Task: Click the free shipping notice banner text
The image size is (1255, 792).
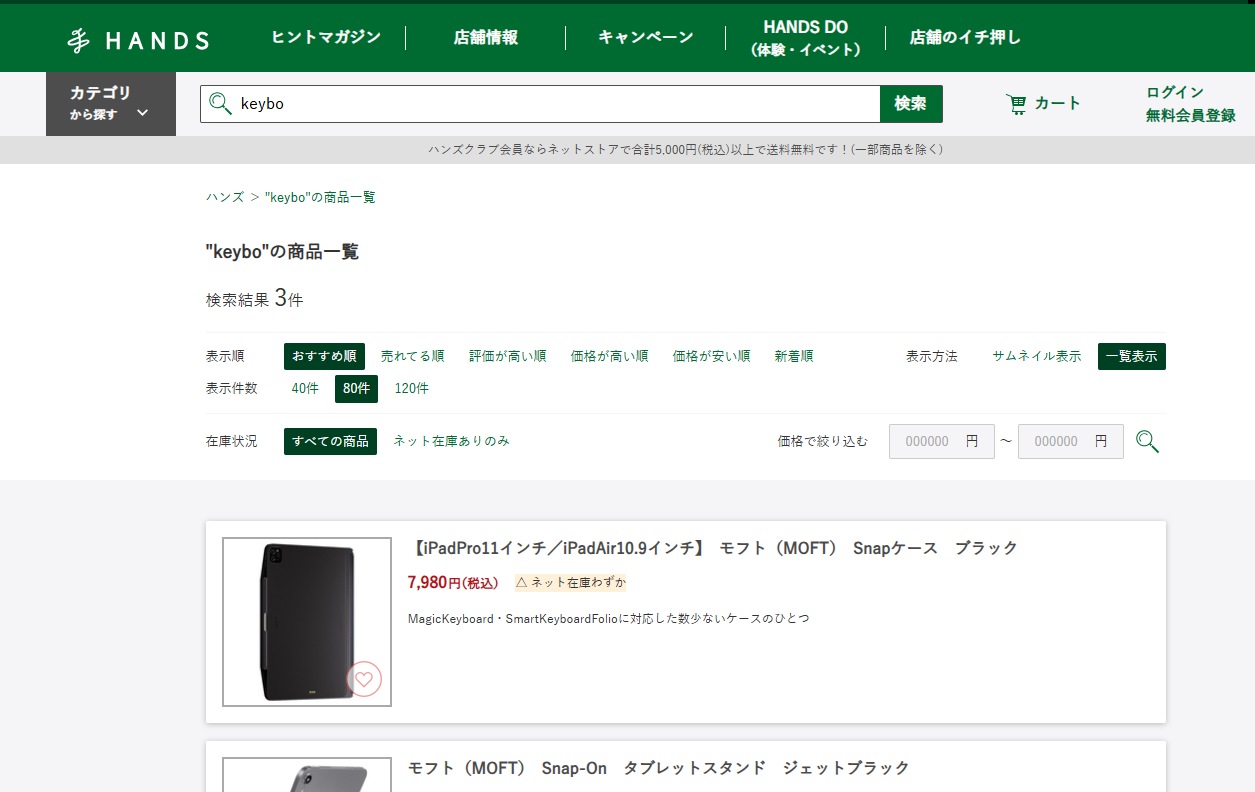Action: pyautogui.click(x=686, y=150)
